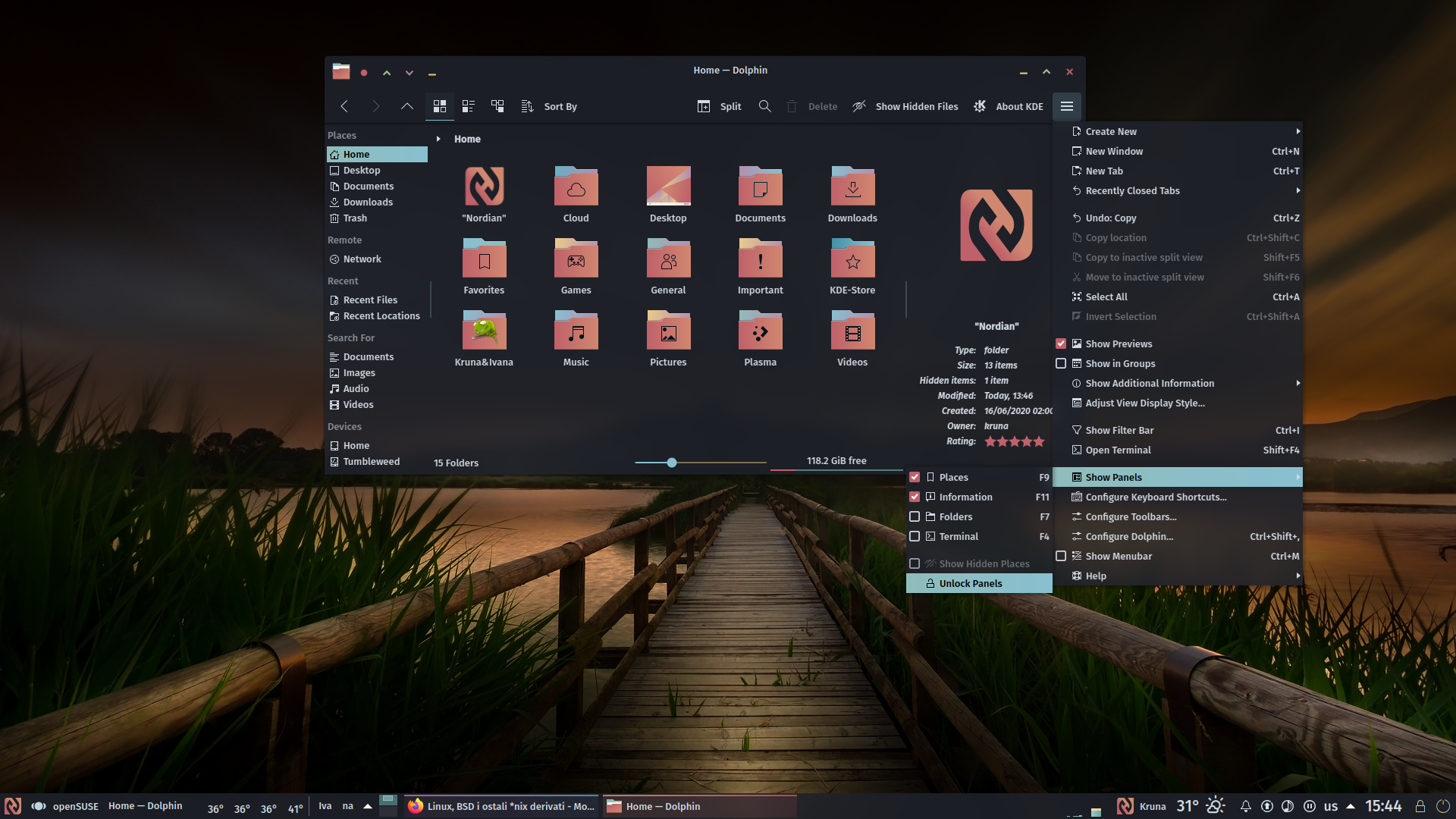
Task: Select Downloads in Places sidebar
Action: pos(377,202)
